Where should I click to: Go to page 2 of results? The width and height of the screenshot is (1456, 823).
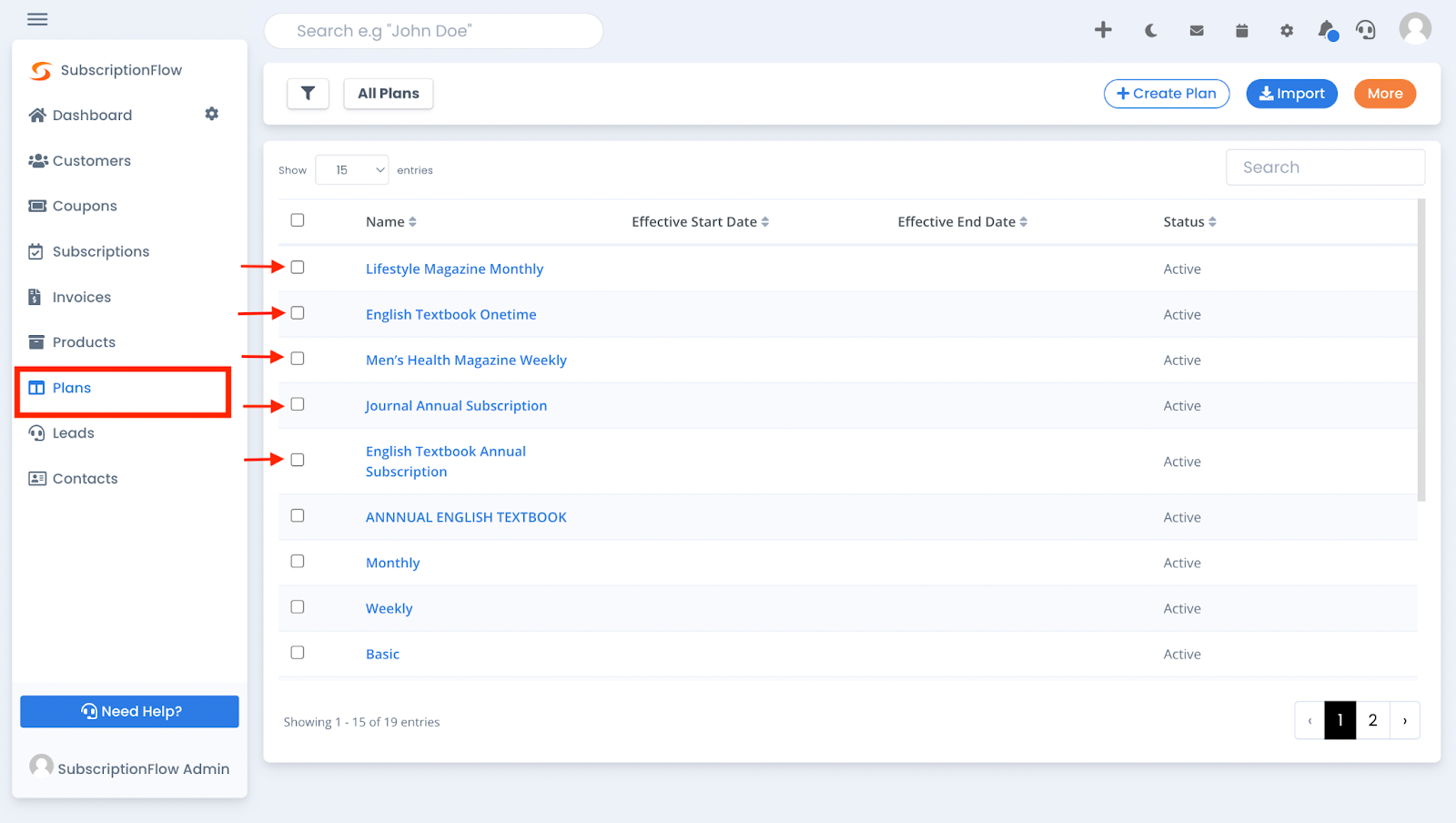(1372, 720)
